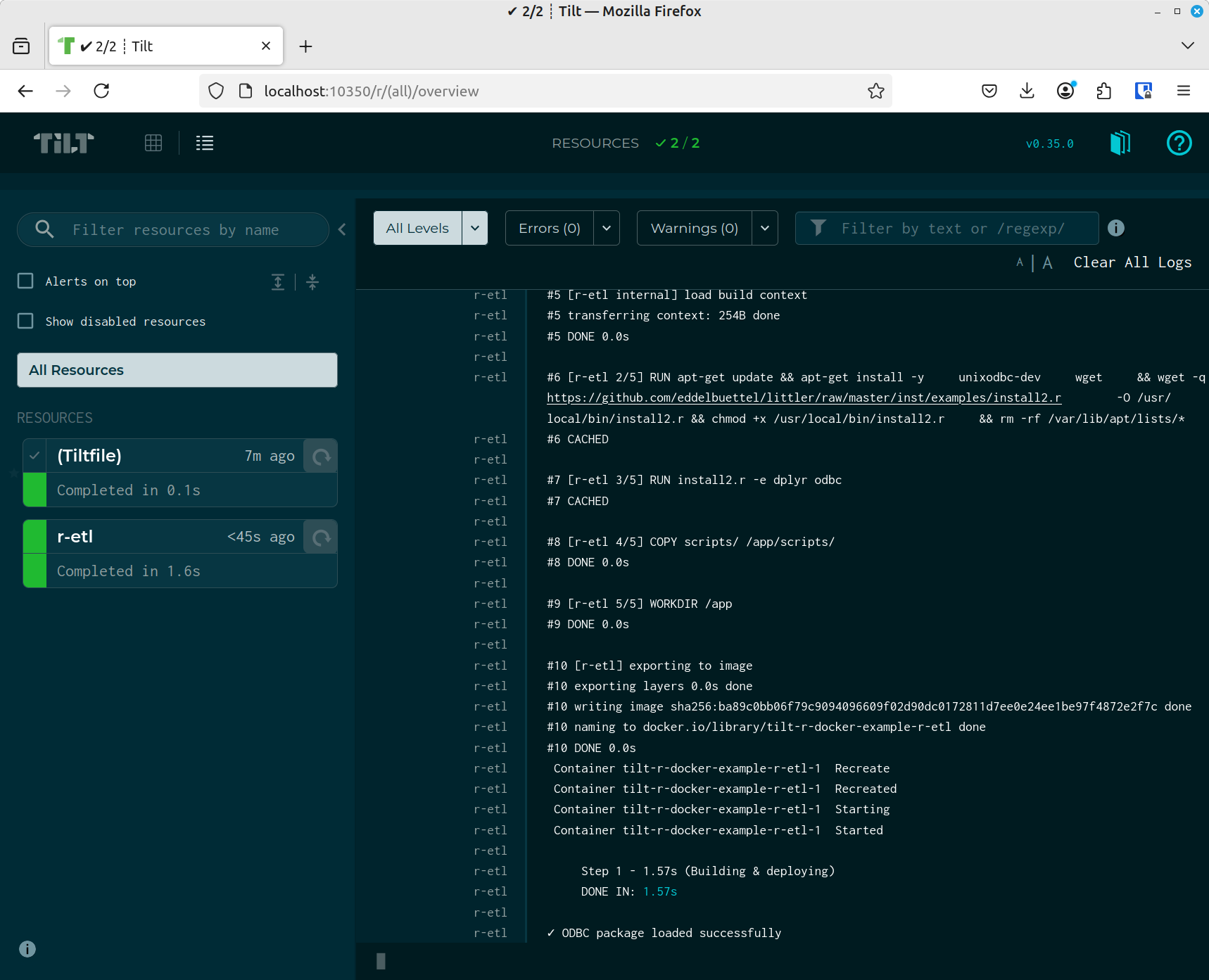Image resolution: width=1209 pixels, height=980 pixels.
Task: Trigger update for Tiltfile resource
Action: (321, 457)
